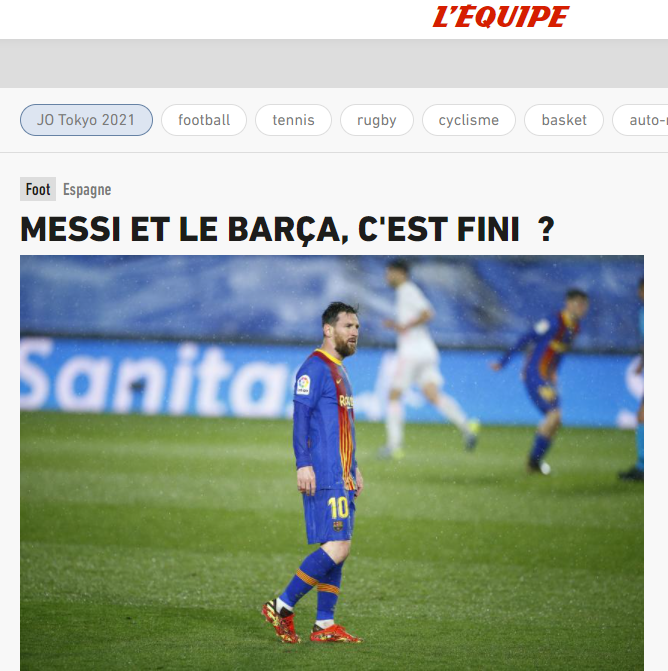Click the Barça crest on the shorts
The height and width of the screenshot is (671, 668).
tap(338, 525)
